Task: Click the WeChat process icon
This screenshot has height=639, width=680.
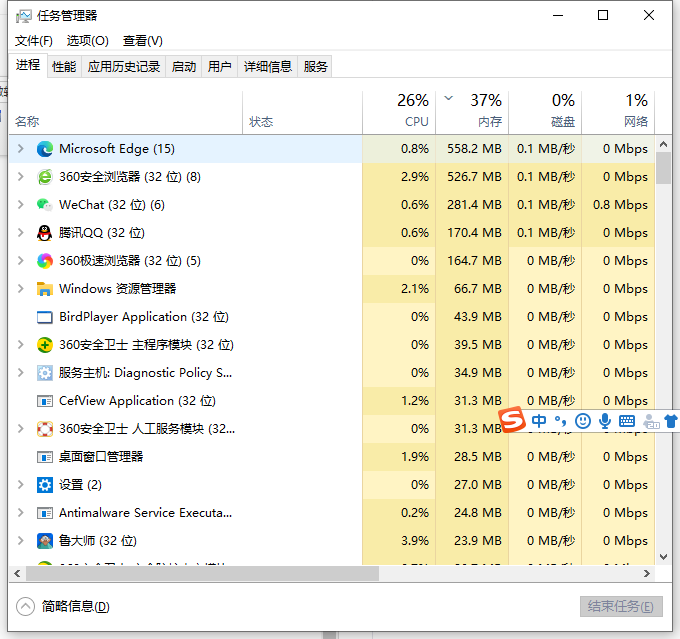Action: pos(45,205)
